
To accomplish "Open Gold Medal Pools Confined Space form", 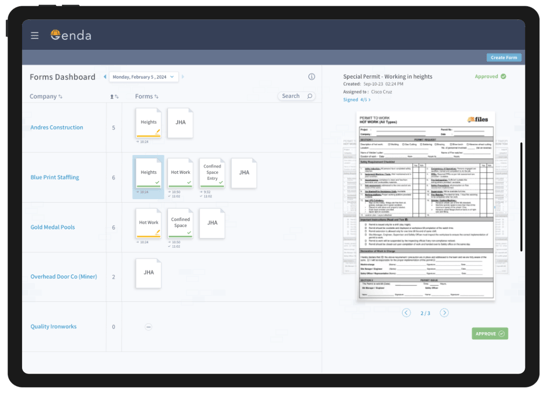I will [x=180, y=223].
